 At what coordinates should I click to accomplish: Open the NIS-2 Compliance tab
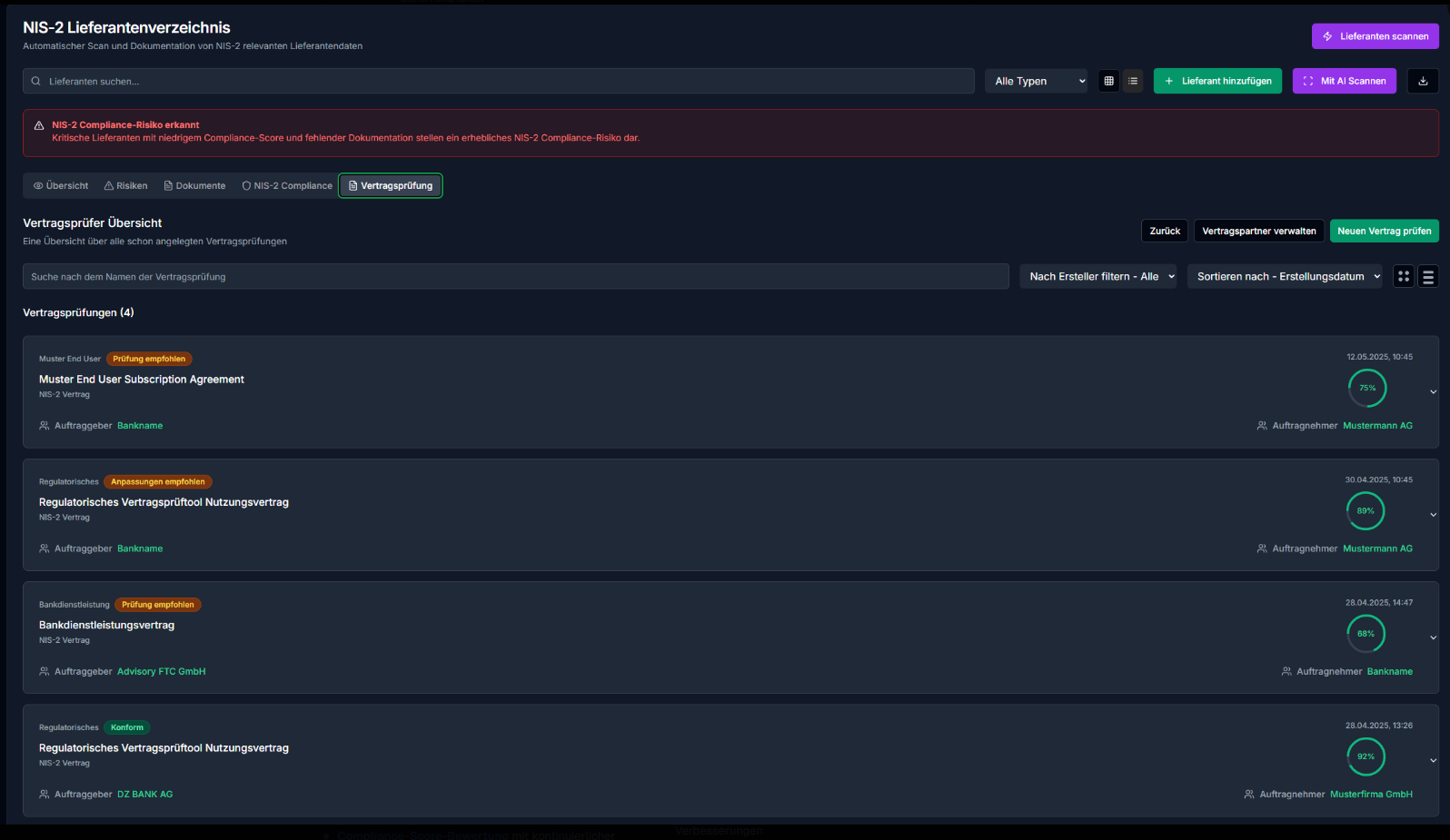tap(287, 185)
